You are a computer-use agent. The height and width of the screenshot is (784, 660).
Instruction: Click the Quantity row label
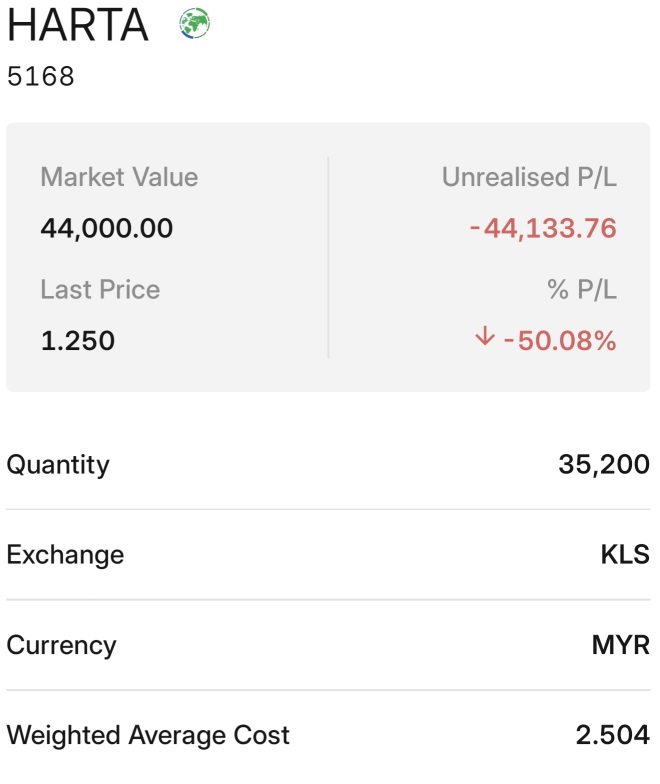click(x=58, y=465)
